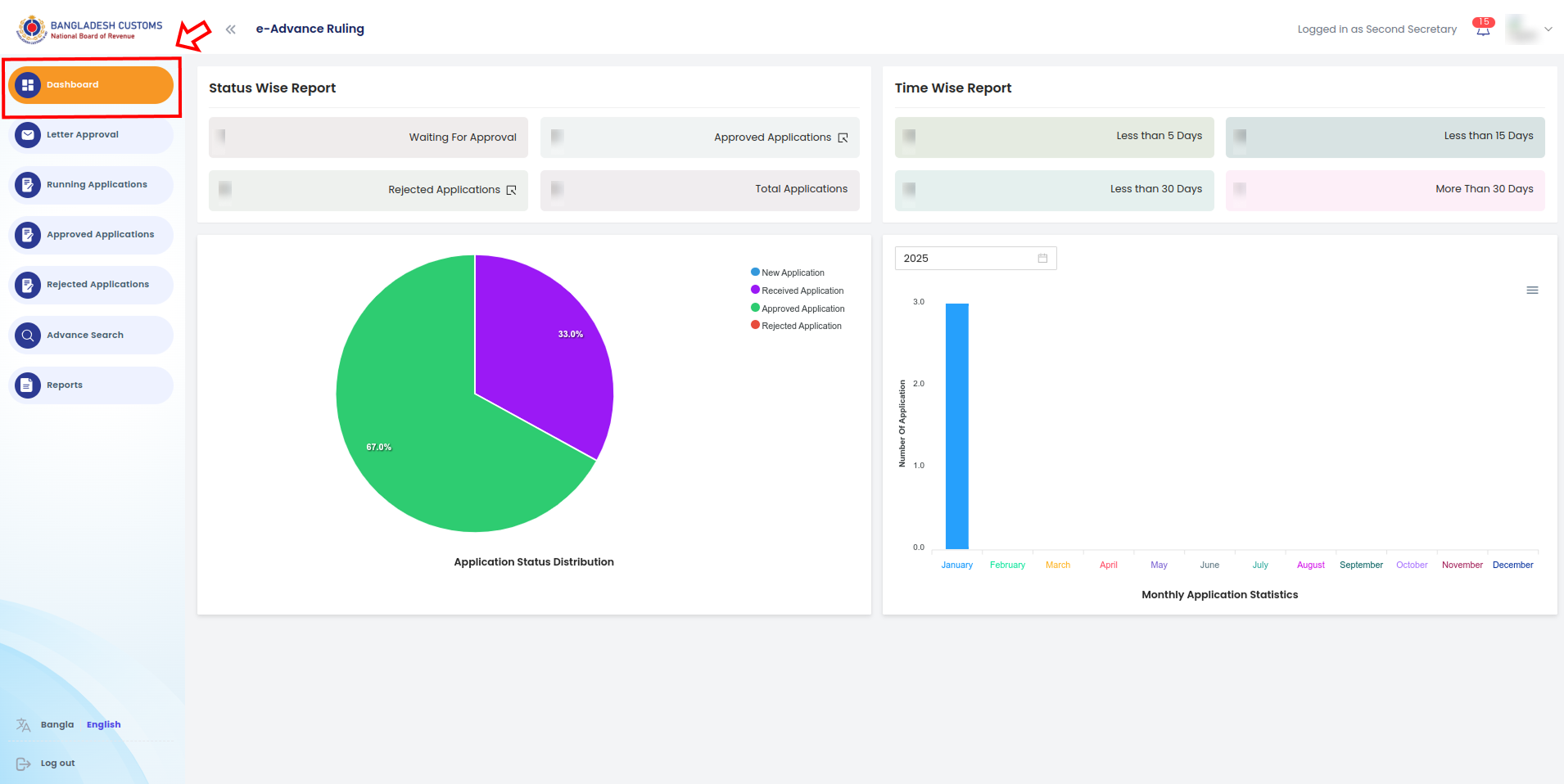Open Less than 5 Days card
The image size is (1564, 784).
coord(1055,137)
